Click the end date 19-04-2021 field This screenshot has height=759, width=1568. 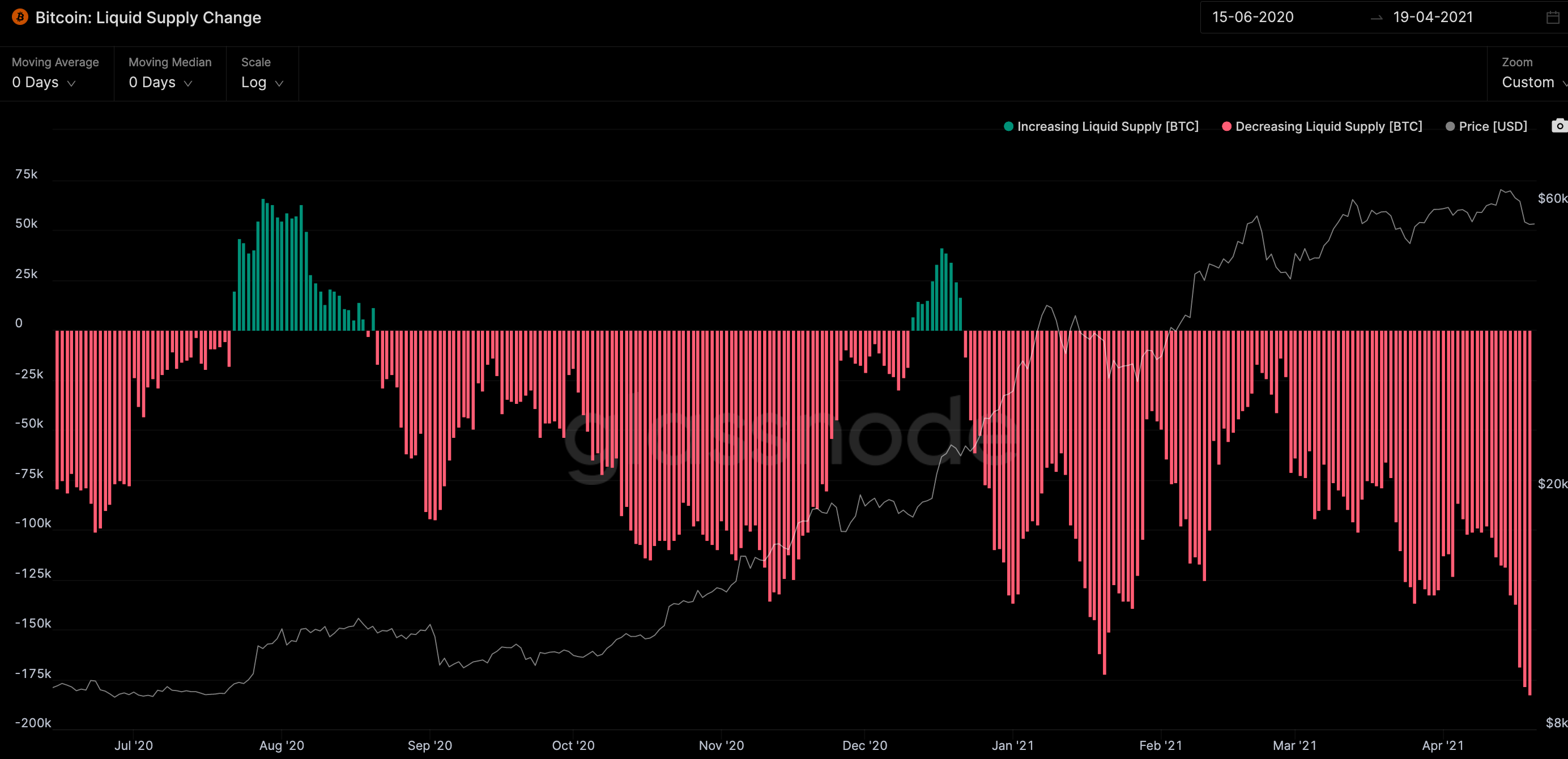tap(1433, 17)
